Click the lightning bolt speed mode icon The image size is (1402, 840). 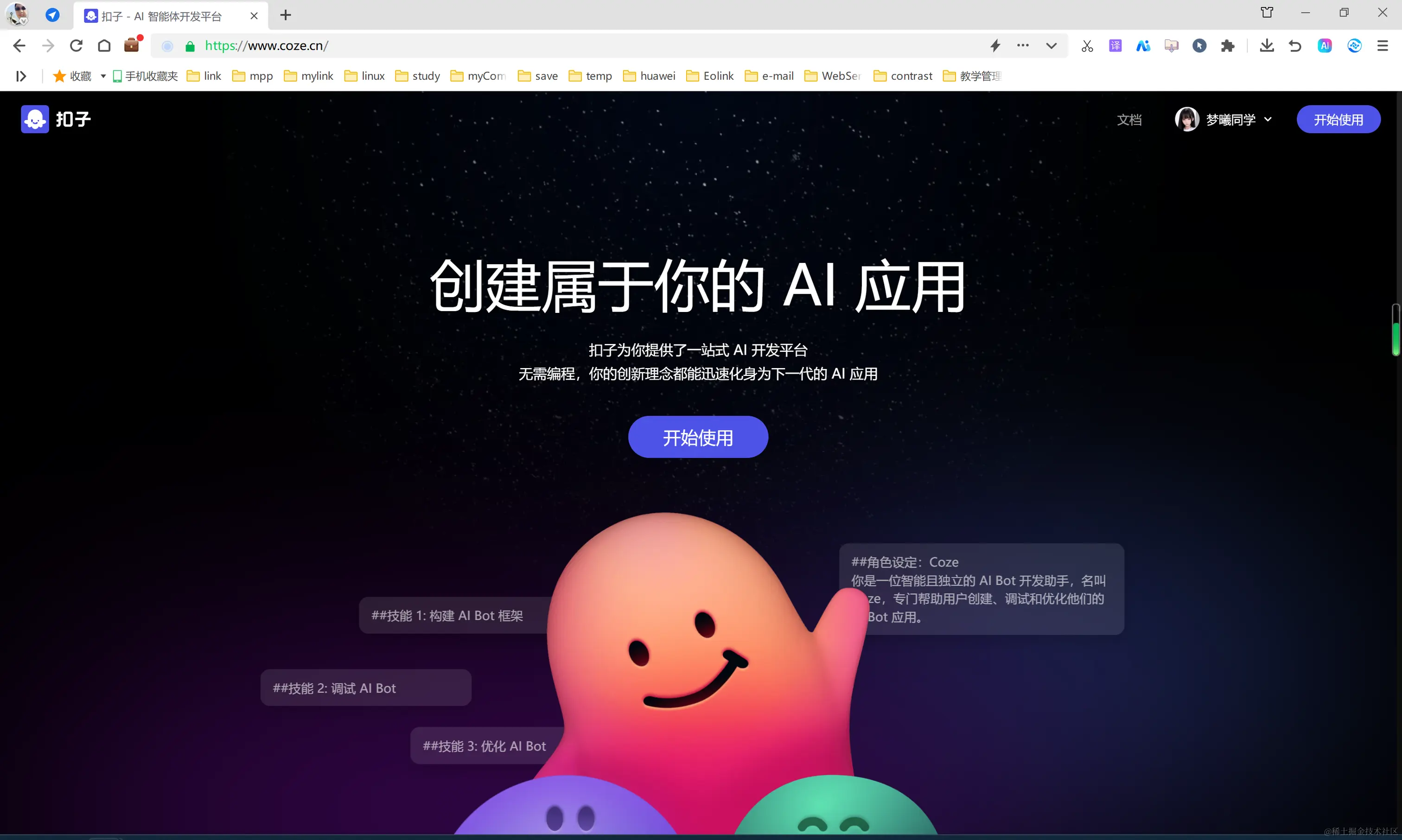pyautogui.click(x=995, y=46)
